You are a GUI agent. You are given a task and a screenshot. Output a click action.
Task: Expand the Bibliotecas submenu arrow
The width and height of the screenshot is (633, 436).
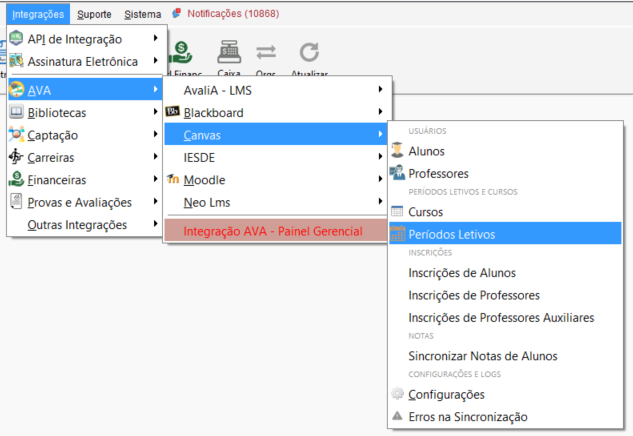[x=155, y=112]
